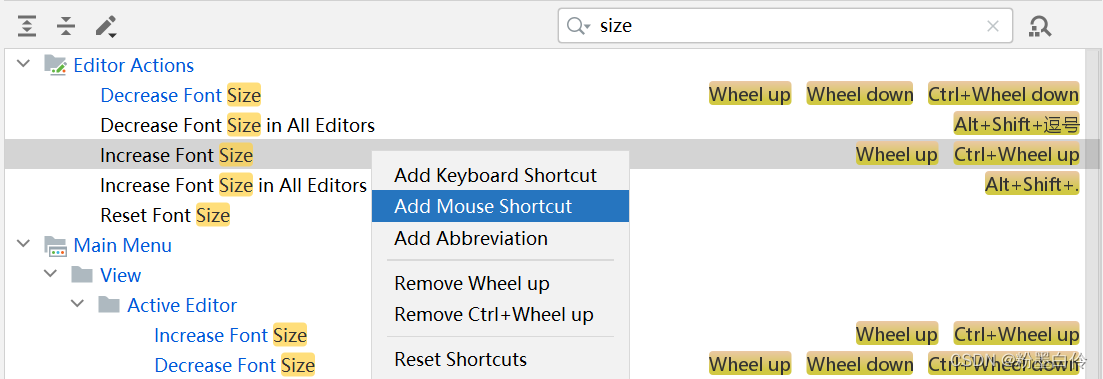The image size is (1103, 379).
Task: Click the vertical scrollbar on right edge
Action: click(x=1093, y=155)
